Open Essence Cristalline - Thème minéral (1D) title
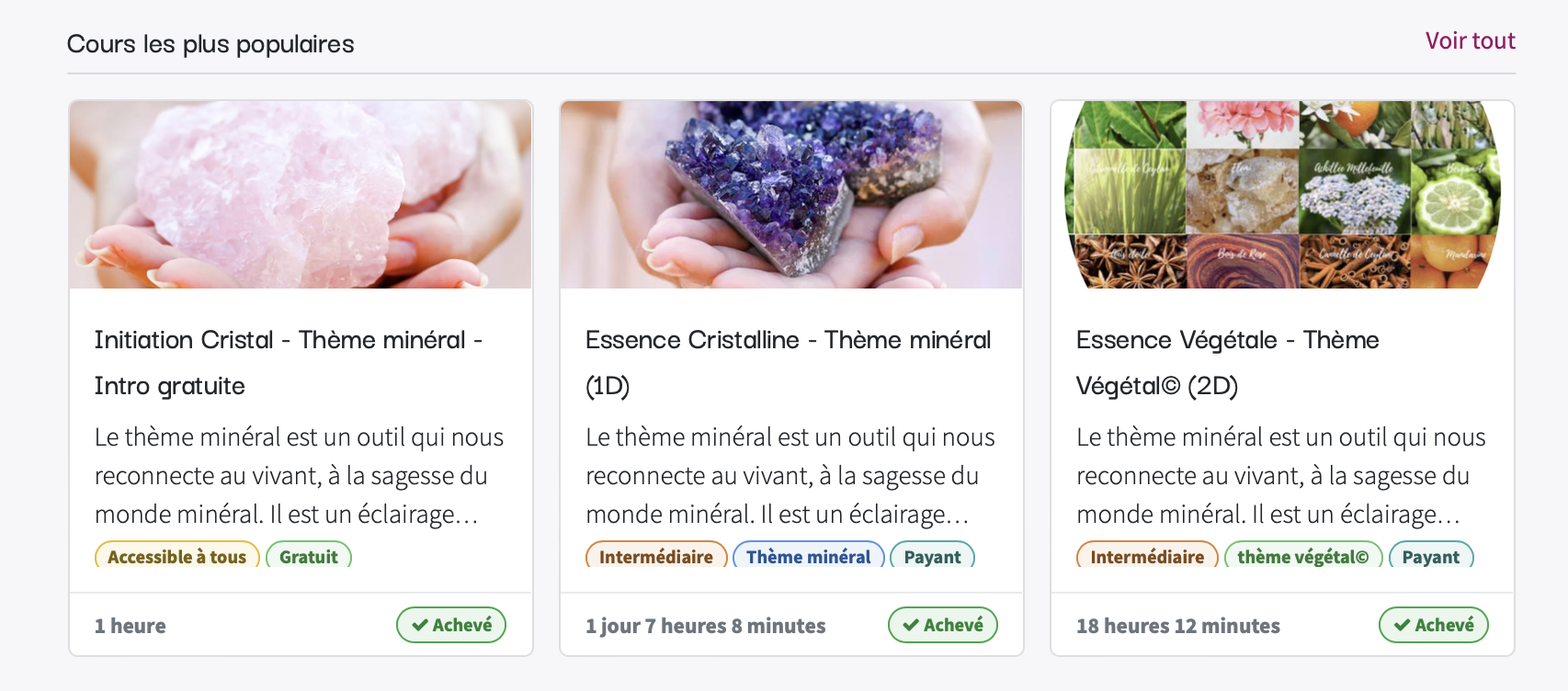1568x691 pixels. [x=789, y=363]
